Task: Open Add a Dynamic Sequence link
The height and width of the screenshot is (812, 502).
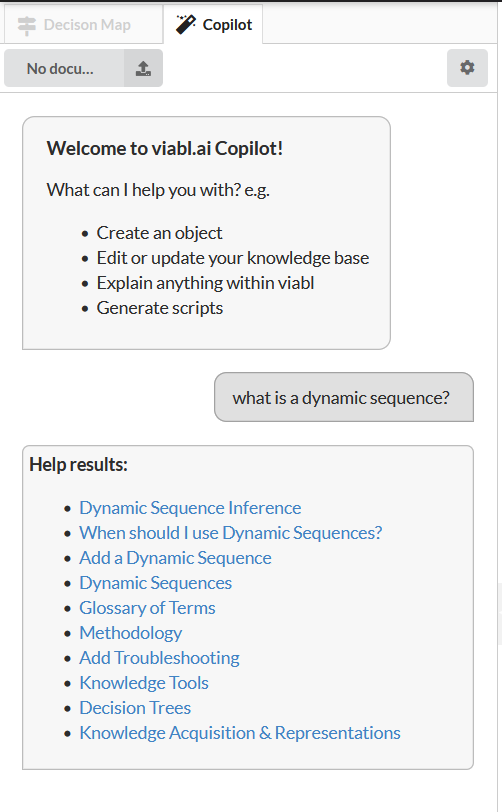Action: pyautogui.click(x=175, y=558)
